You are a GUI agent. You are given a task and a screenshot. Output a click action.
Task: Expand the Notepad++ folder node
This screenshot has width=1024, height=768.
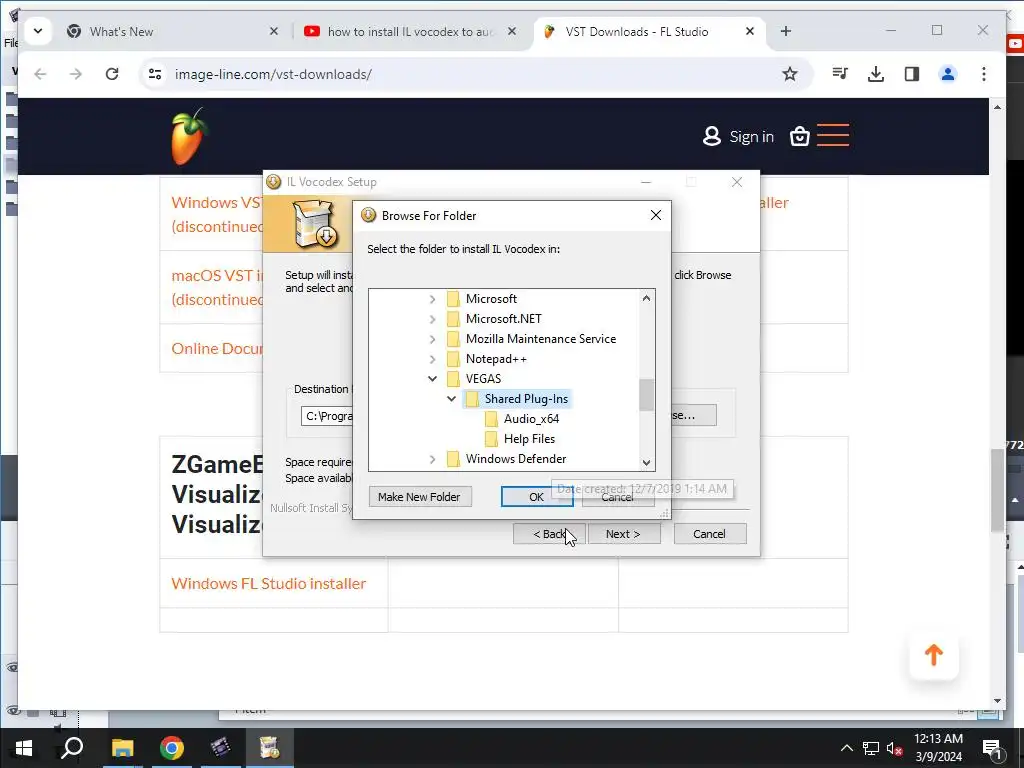click(432, 359)
